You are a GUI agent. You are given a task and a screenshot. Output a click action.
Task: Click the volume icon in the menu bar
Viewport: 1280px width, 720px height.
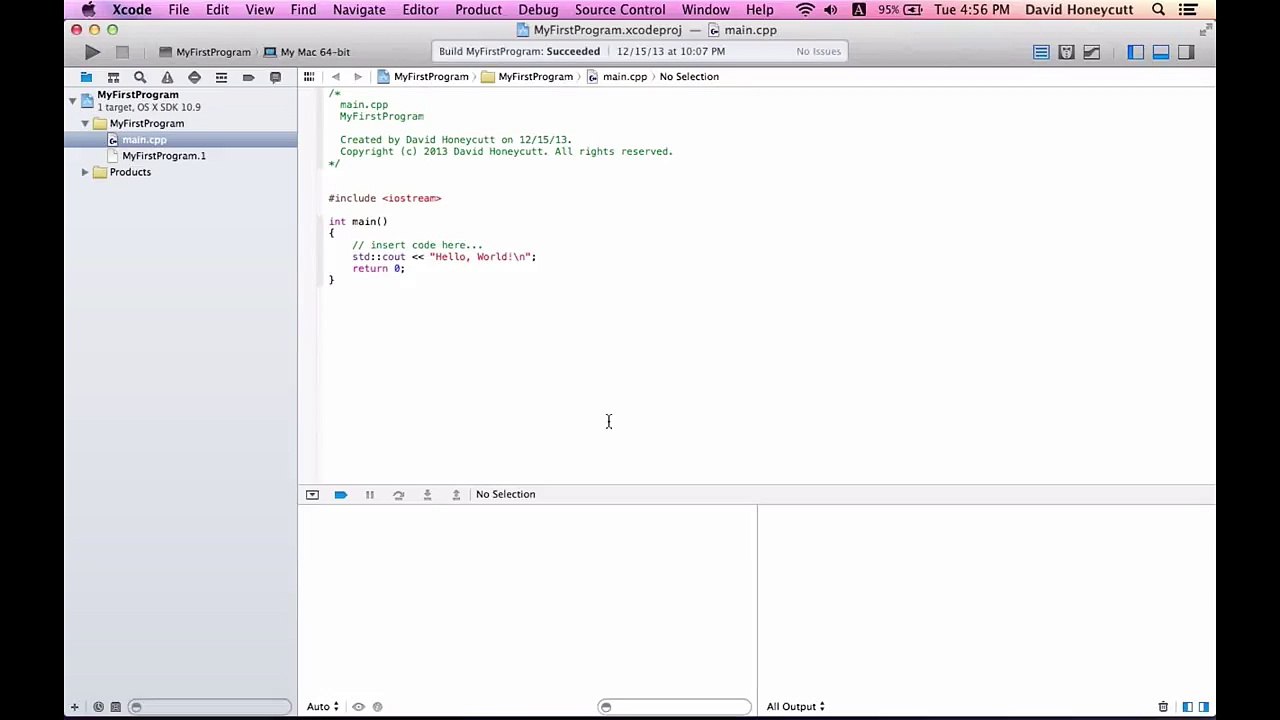click(x=830, y=10)
